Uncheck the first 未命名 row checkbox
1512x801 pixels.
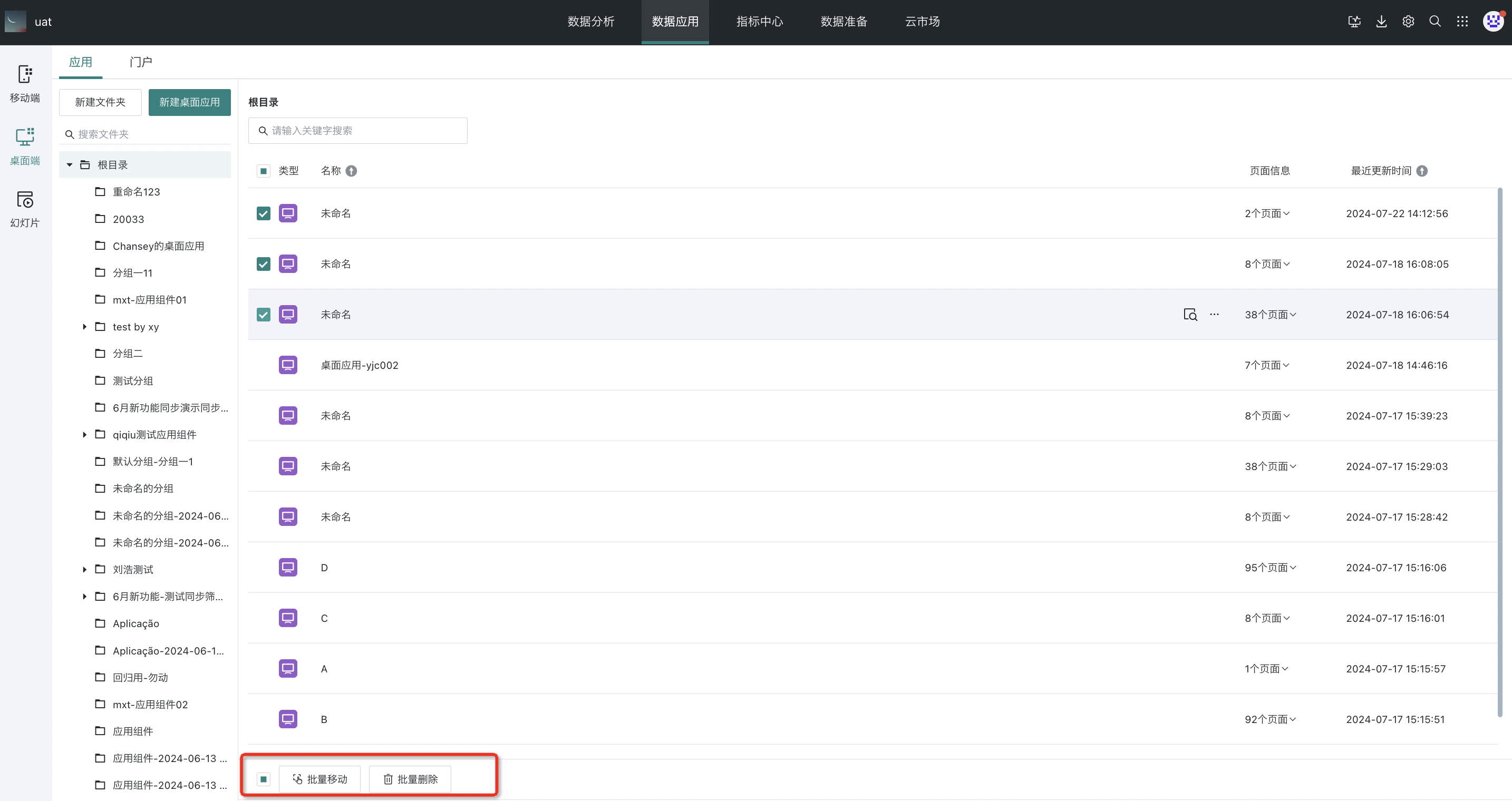pyautogui.click(x=264, y=213)
